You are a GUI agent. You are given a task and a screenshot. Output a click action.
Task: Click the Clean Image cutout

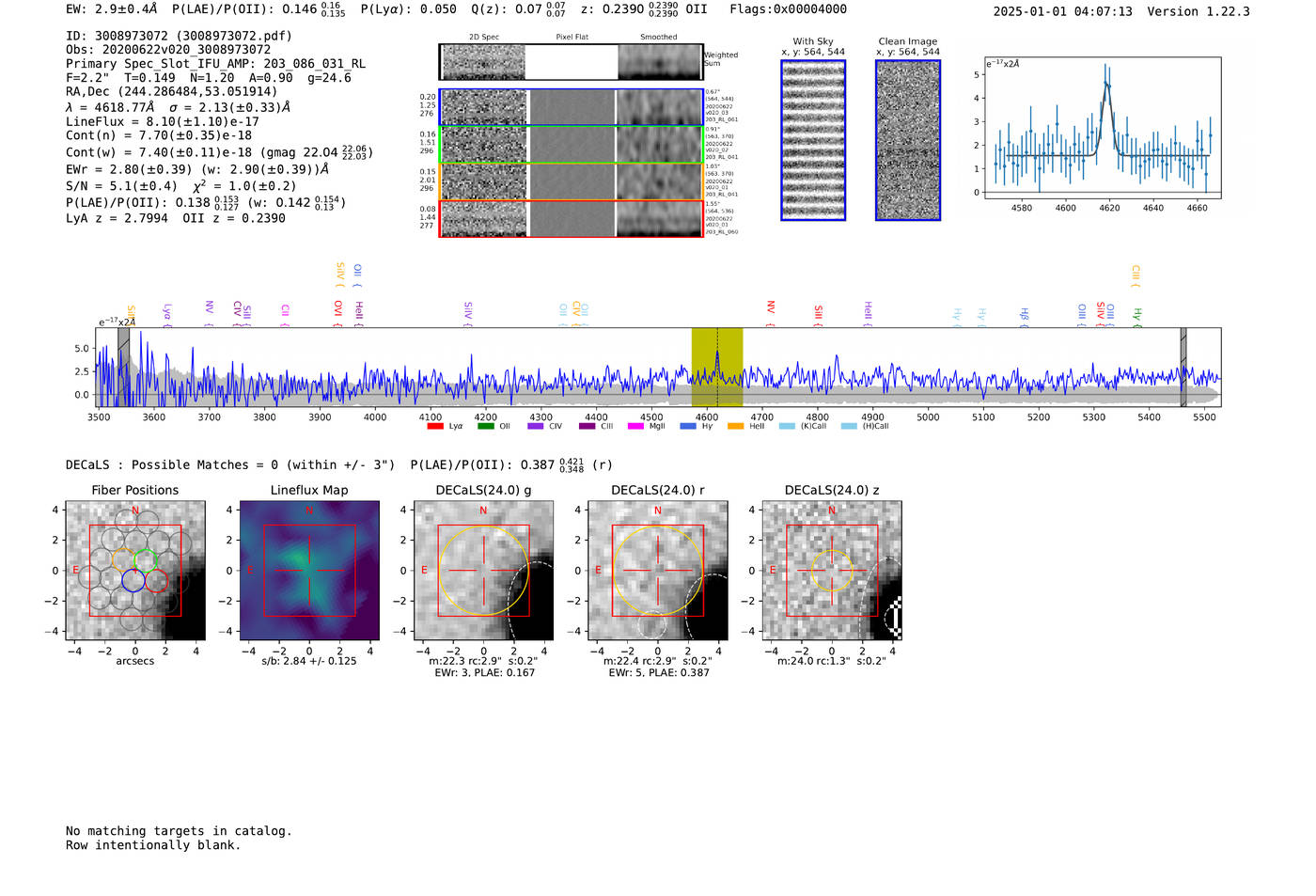pyautogui.click(x=908, y=140)
